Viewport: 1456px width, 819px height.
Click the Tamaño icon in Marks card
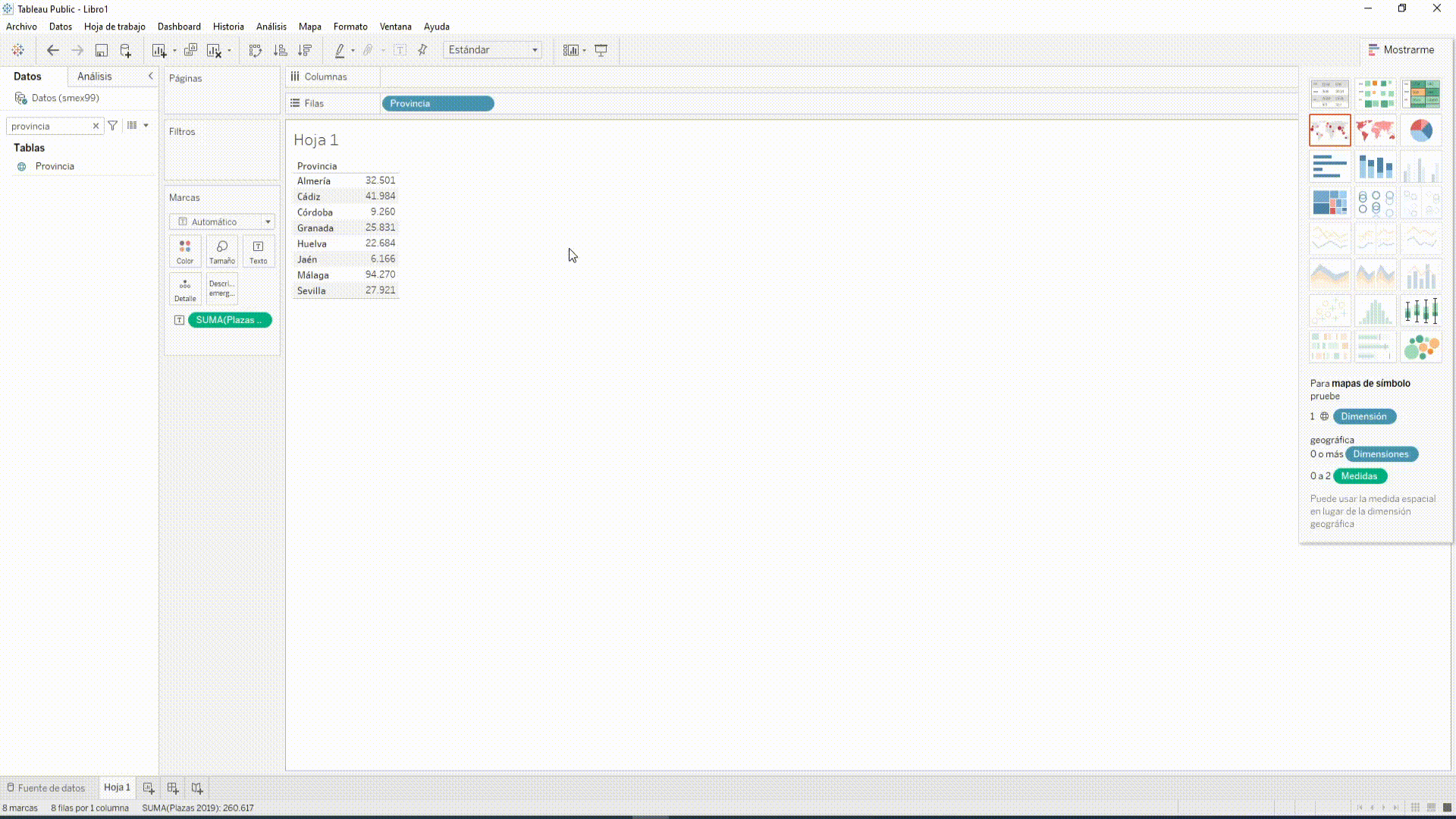tap(221, 251)
